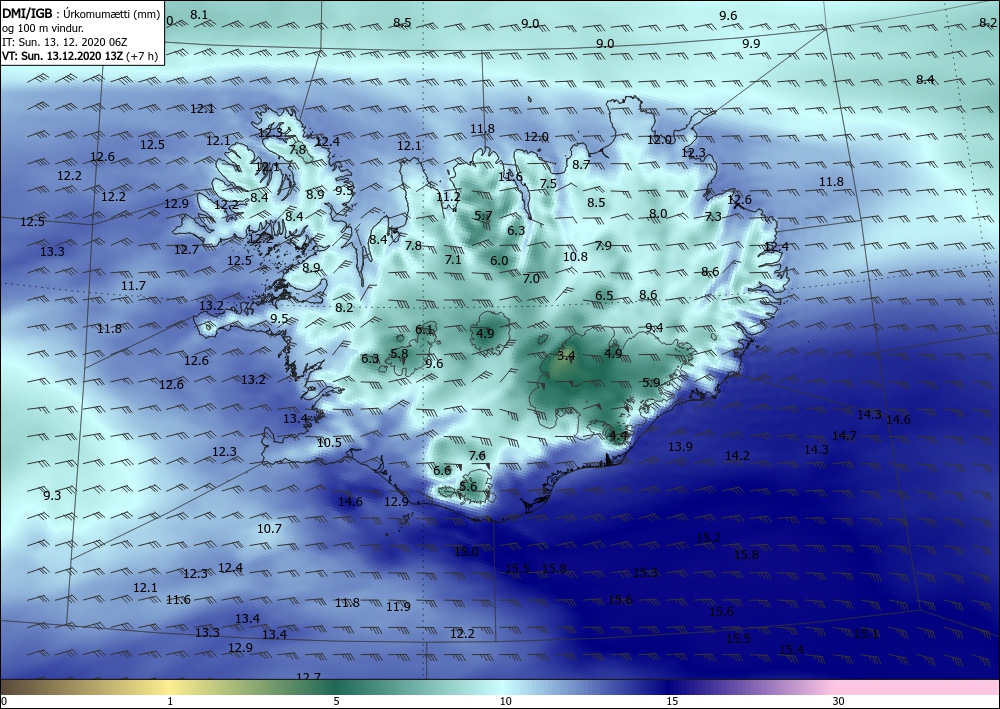Screen dimensions: 1000x709
Task: Click the subtitle 'og 100 m vindur.'
Action: click(x=42, y=29)
